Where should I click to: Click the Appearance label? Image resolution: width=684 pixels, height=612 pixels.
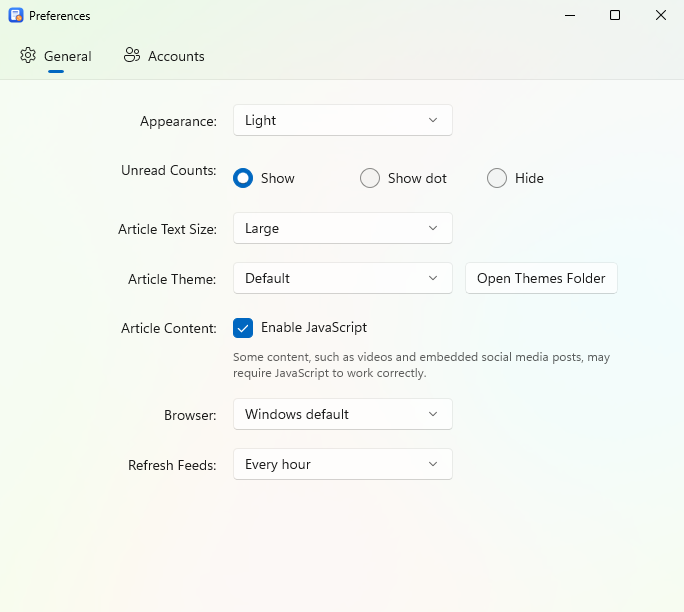[178, 121]
